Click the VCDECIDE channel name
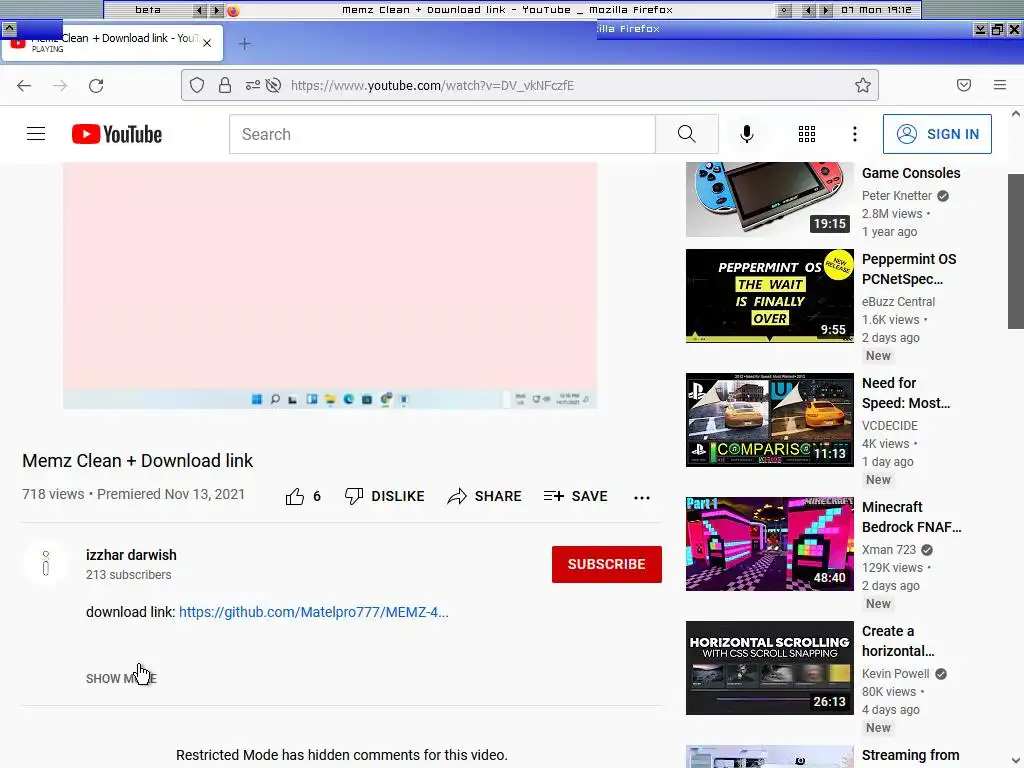This screenshot has width=1024, height=768. point(889,426)
